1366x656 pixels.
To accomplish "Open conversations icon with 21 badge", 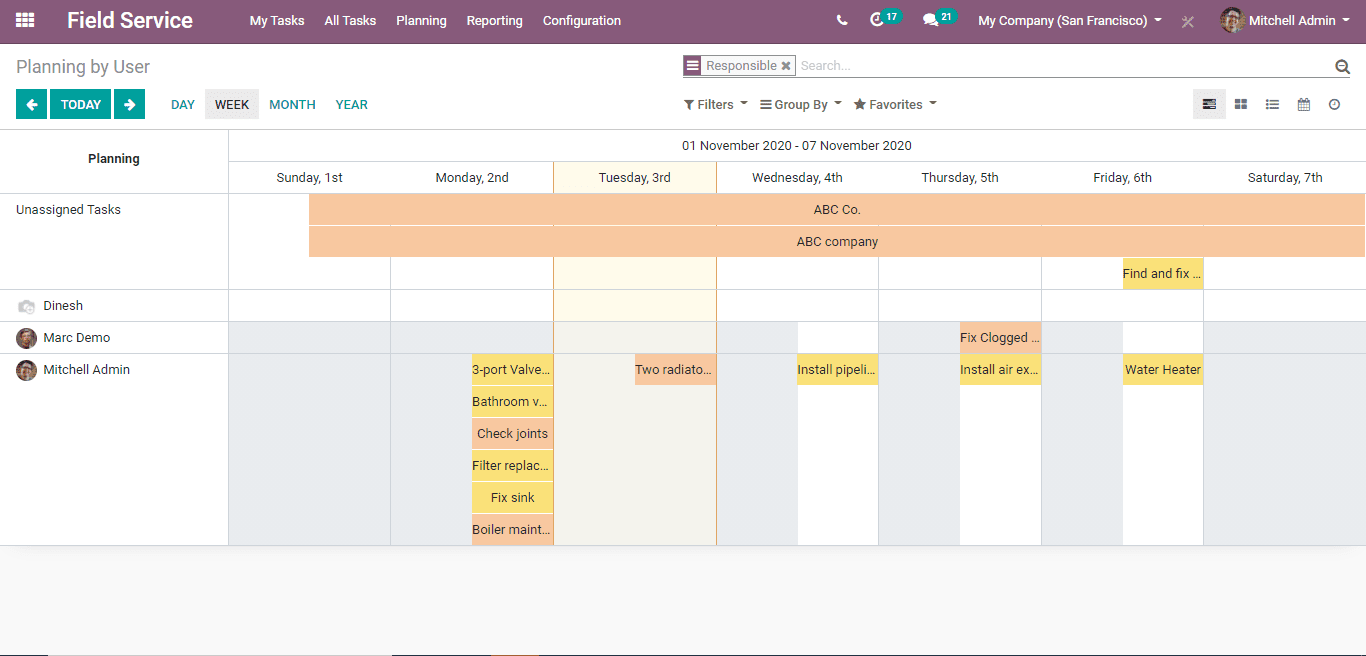I will [x=932, y=20].
